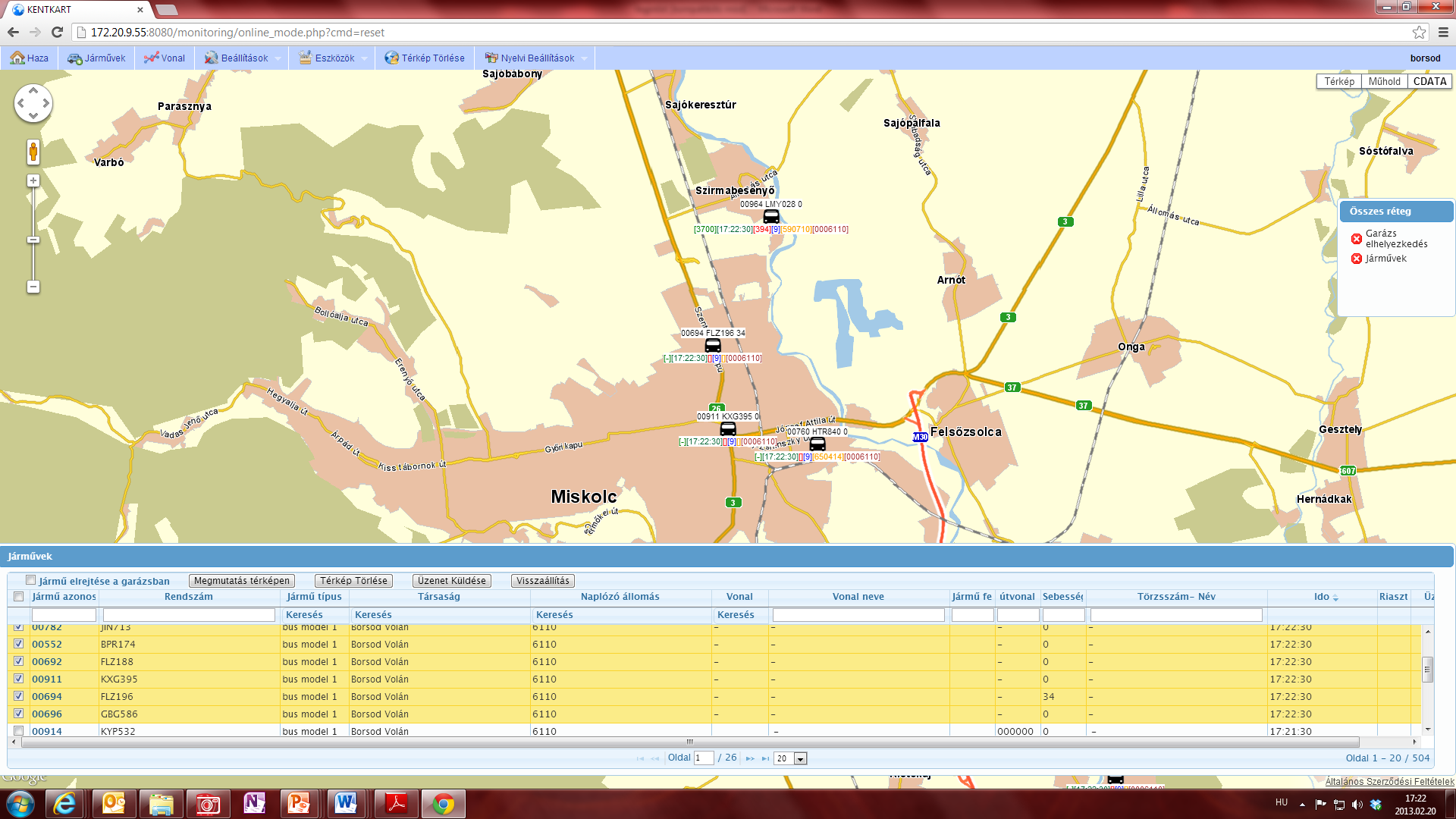Switch map to CDATA view
This screenshot has width=1456, height=819.
pyautogui.click(x=1430, y=81)
